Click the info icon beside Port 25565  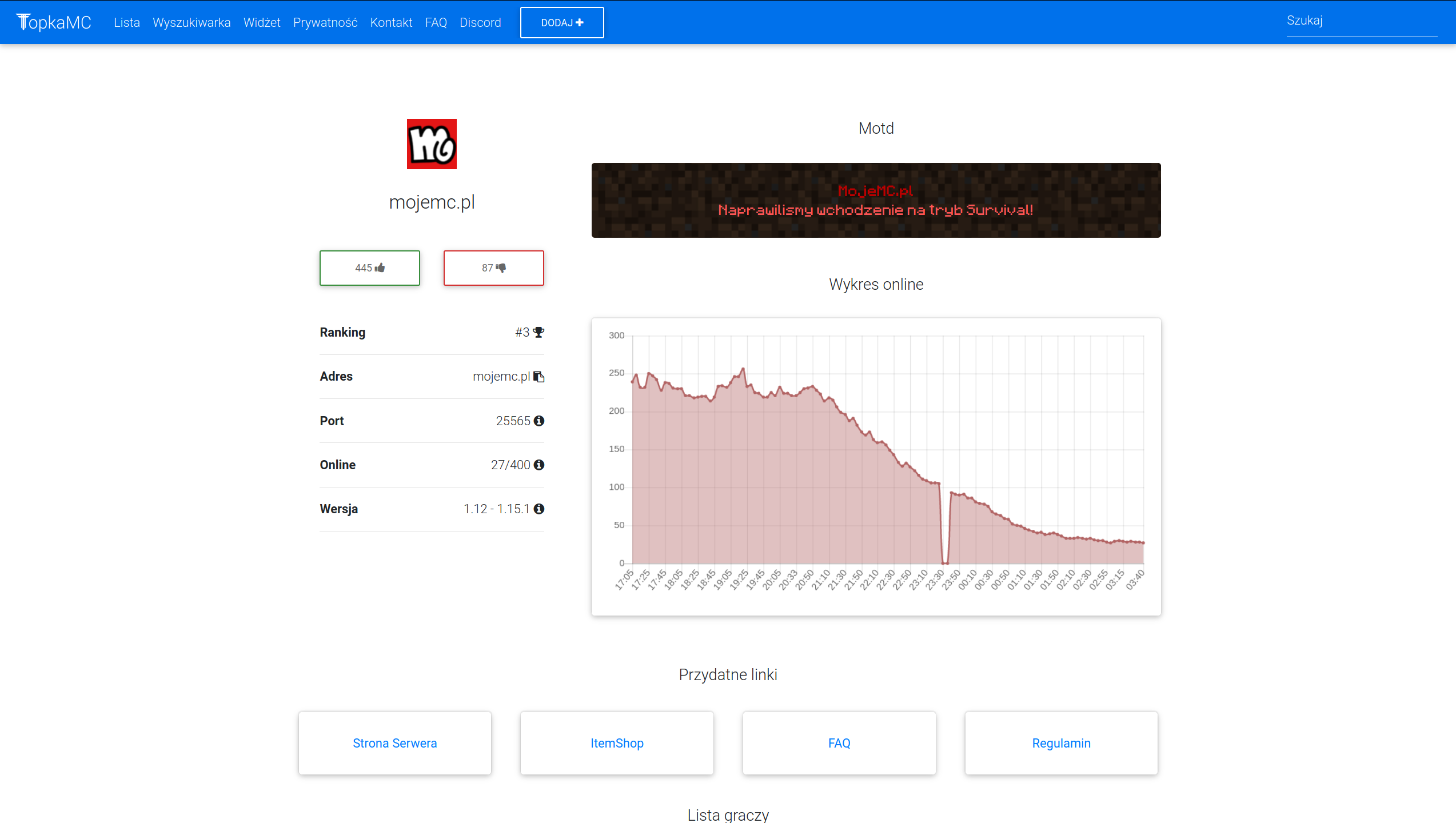coord(538,421)
